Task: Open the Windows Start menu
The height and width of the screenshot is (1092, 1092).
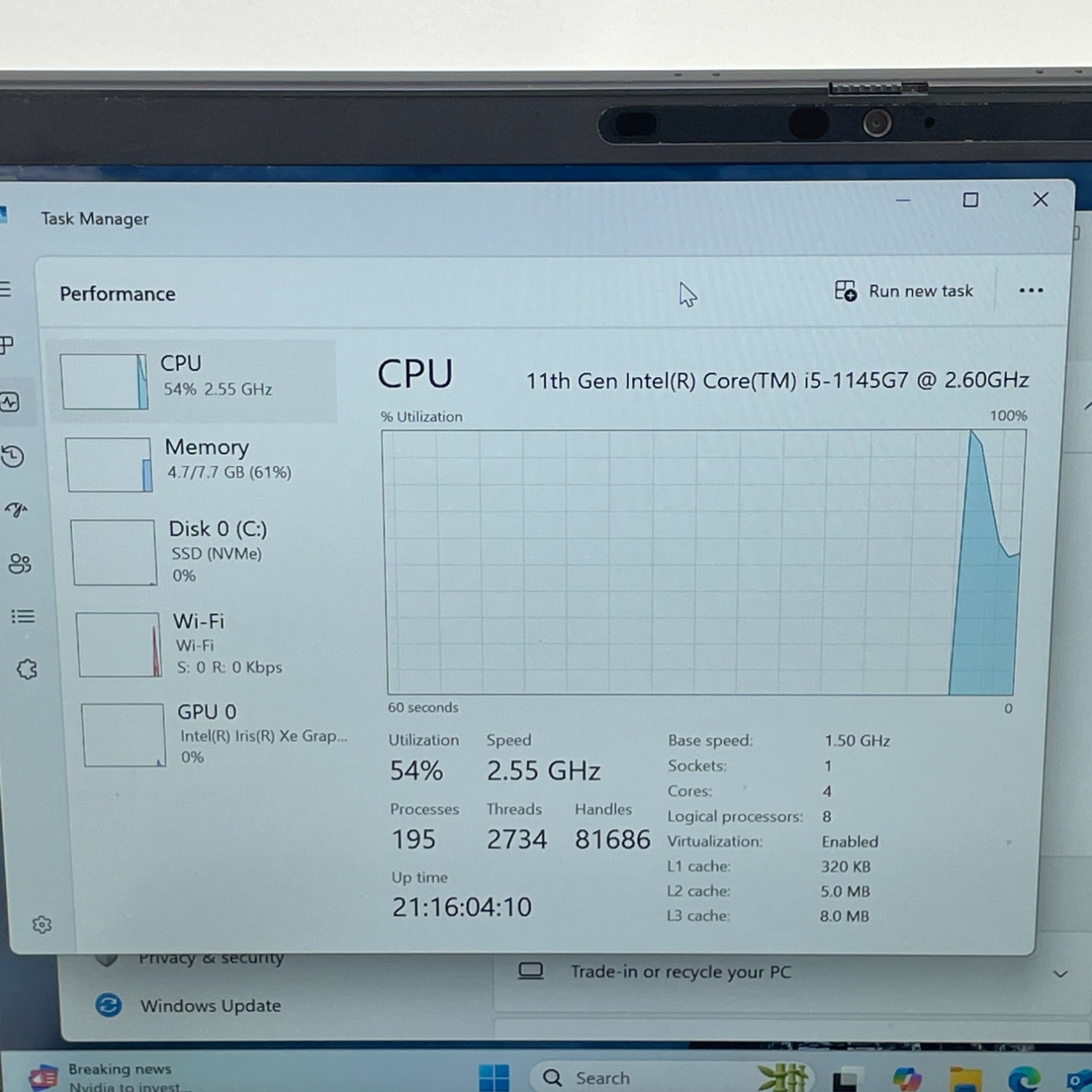Action: 494,1077
